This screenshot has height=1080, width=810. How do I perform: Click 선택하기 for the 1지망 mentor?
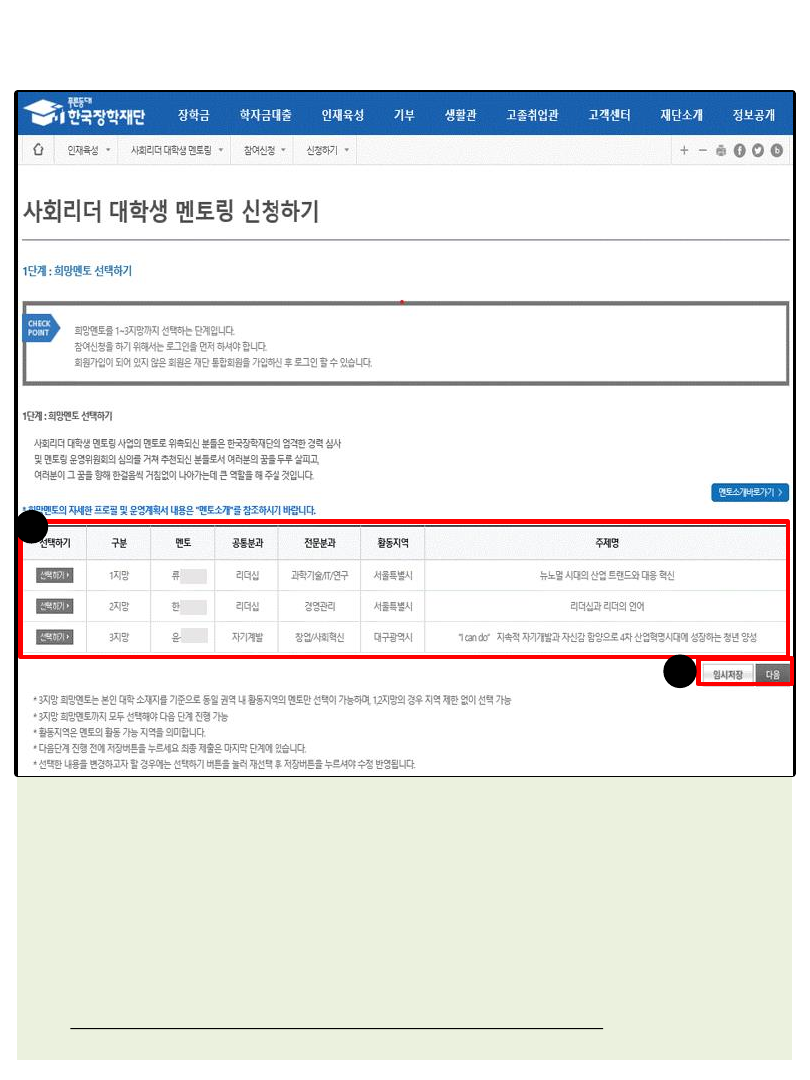point(54,576)
